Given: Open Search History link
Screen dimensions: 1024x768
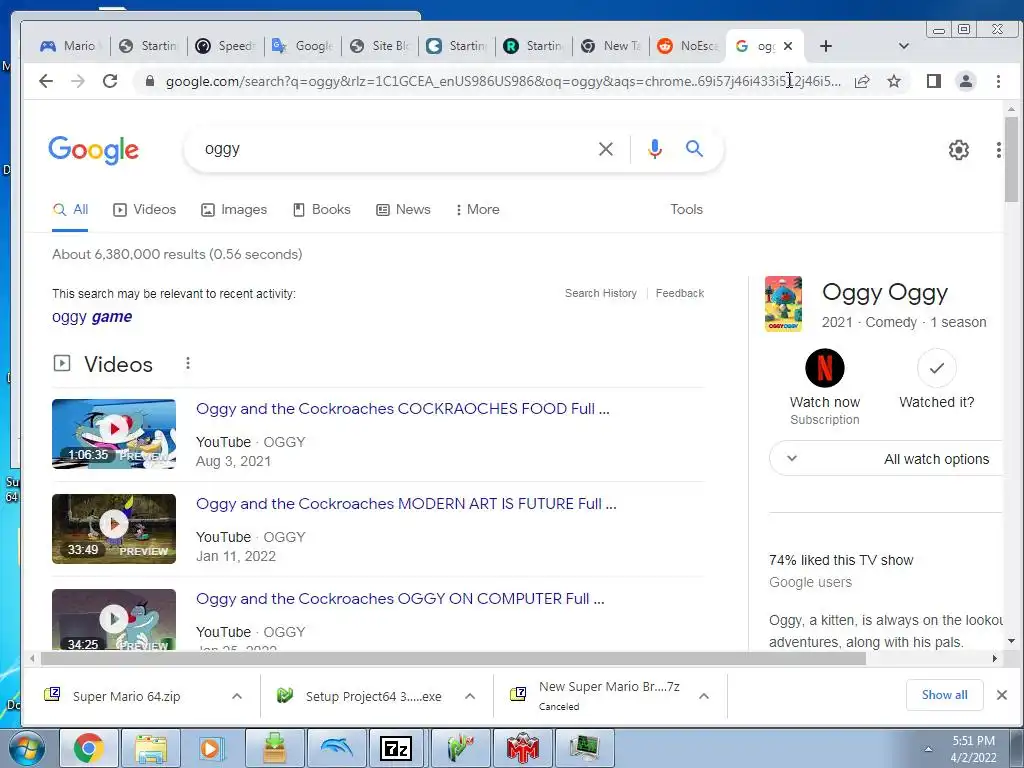Looking at the screenshot, I should click(x=600, y=293).
